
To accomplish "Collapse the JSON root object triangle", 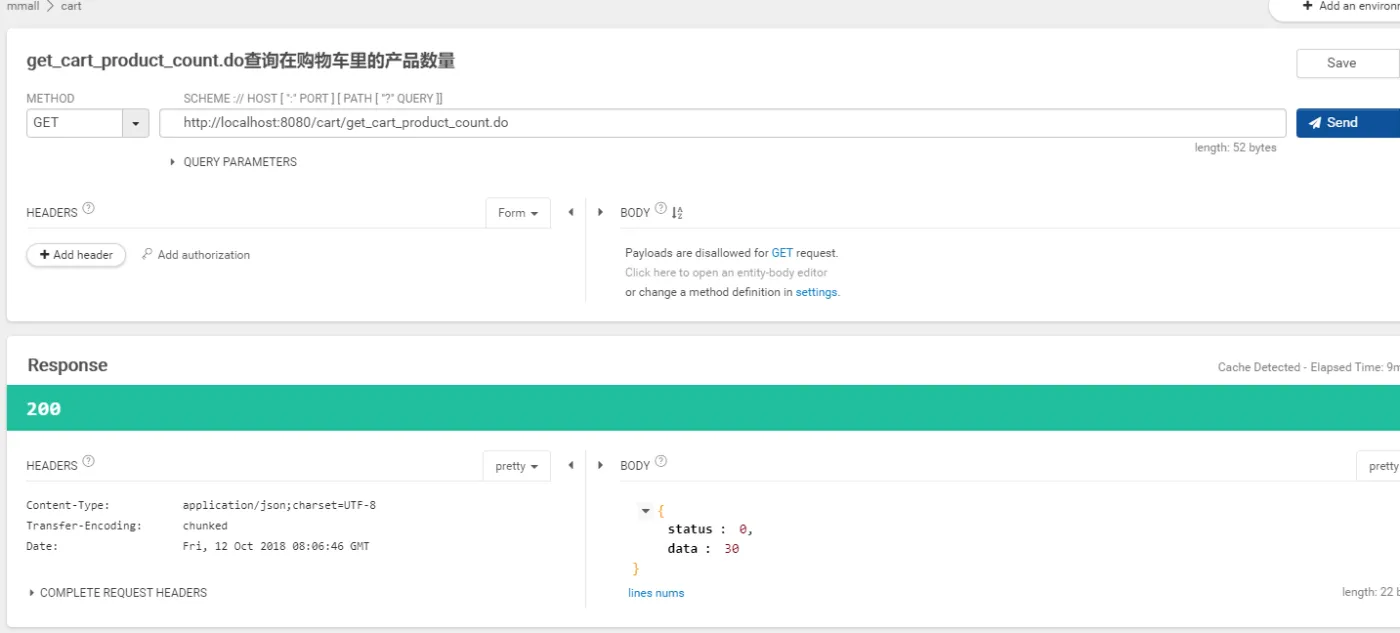I will pyautogui.click(x=645, y=511).
